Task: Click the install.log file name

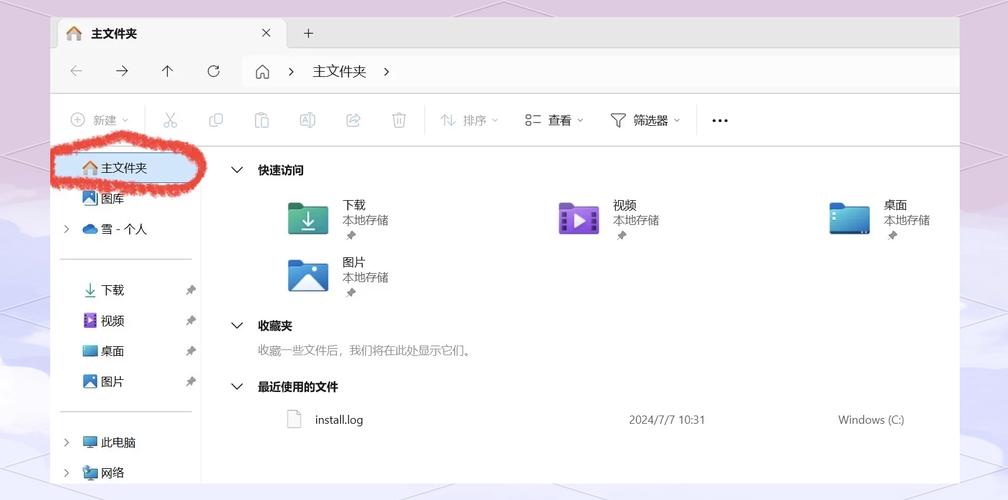Action: [x=339, y=420]
